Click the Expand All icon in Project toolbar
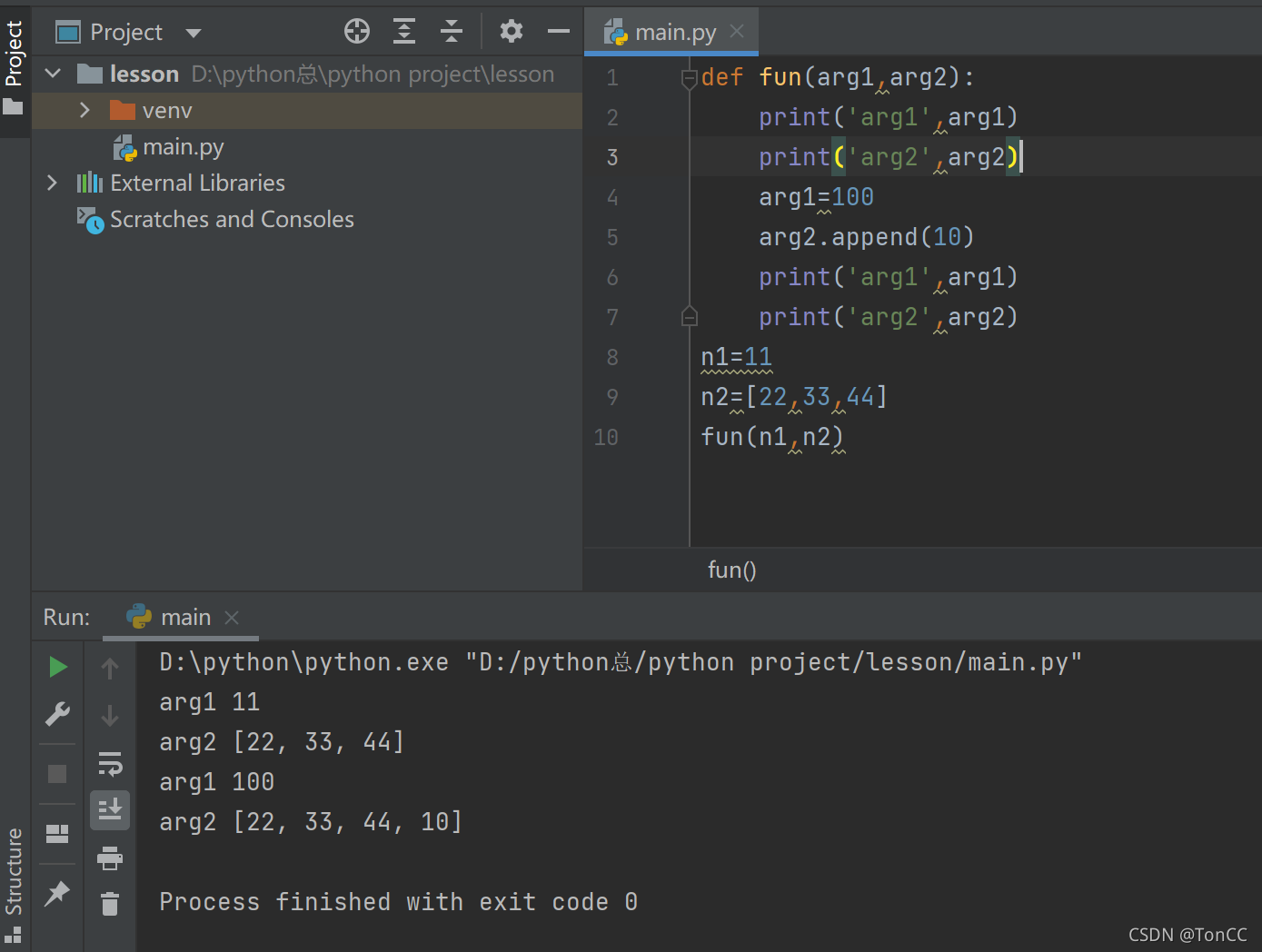Screen dimensions: 1262x952 point(404,32)
